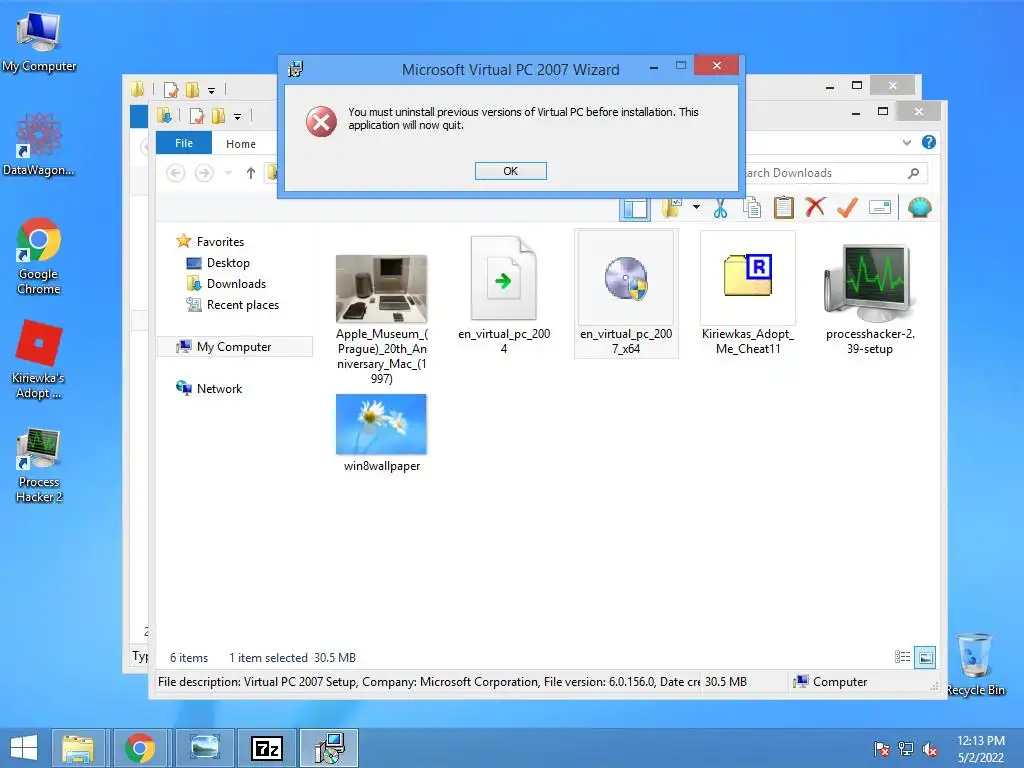Click '1 item selected 30.5 MB' status text
Viewport: 1024px width, 768px height.
[x=293, y=658]
